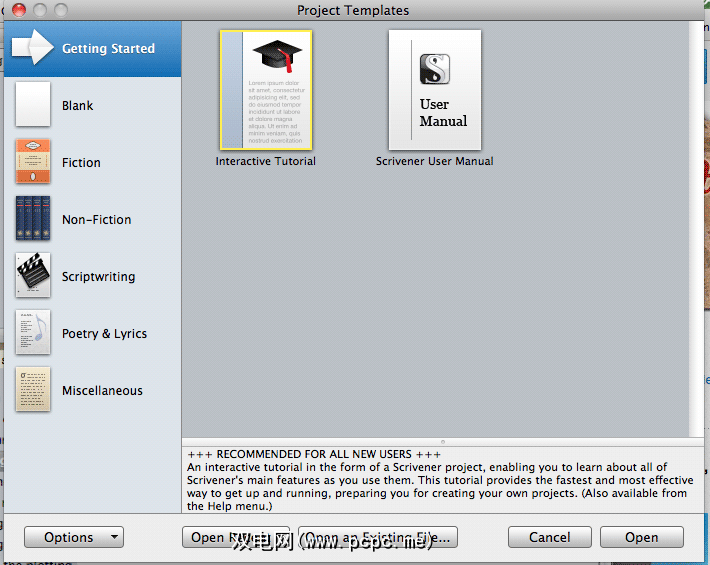Select the Interactive Tutorial graduation cap thumbnail
This screenshot has width=710, height=565.
(x=266, y=90)
